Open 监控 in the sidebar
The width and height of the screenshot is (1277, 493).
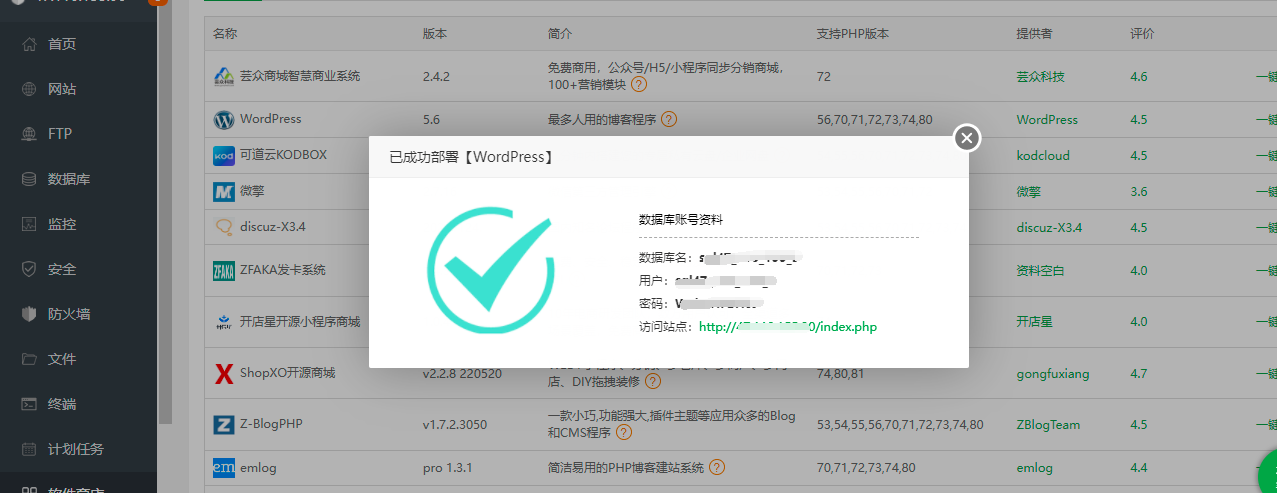(x=62, y=224)
